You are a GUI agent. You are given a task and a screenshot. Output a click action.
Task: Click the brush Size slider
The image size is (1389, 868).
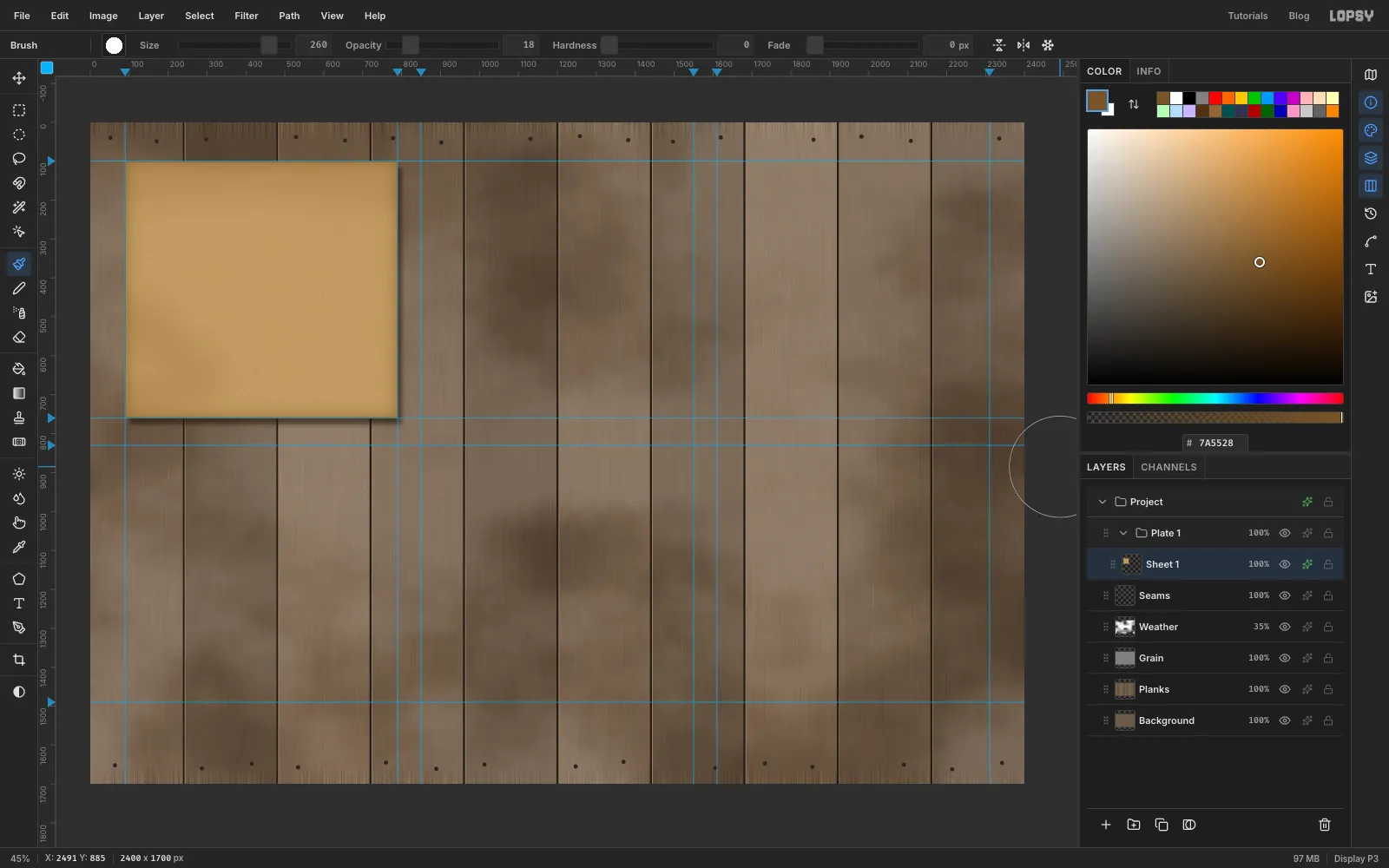[234, 45]
